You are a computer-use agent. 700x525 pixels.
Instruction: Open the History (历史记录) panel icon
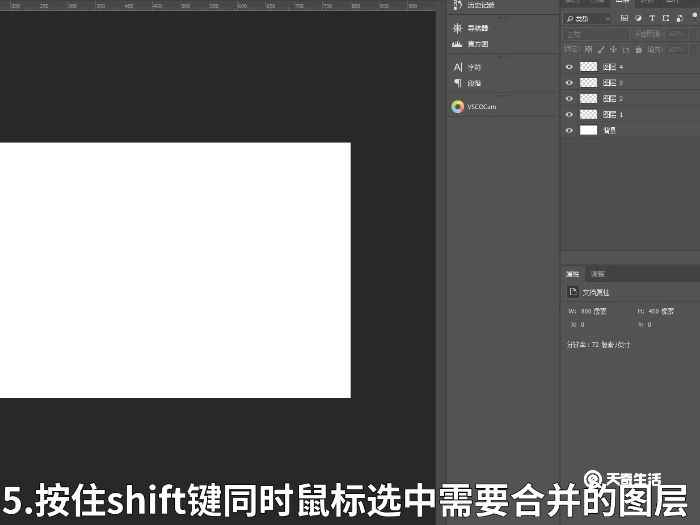click(x=457, y=5)
